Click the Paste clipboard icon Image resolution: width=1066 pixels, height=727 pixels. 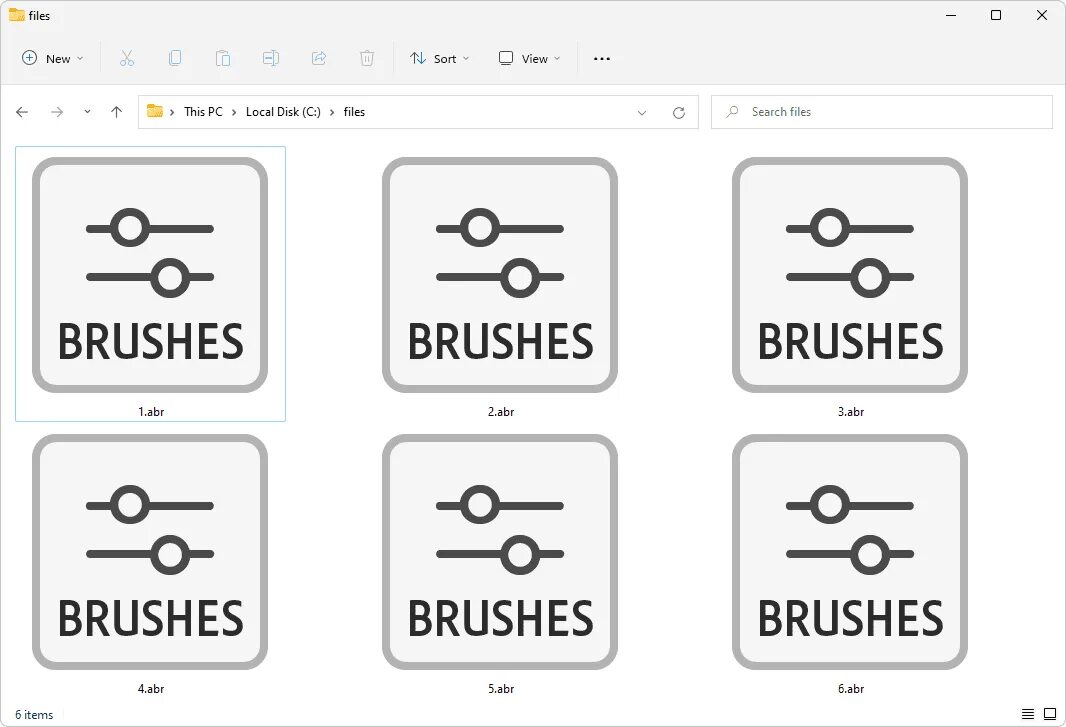[x=223, y=58]
